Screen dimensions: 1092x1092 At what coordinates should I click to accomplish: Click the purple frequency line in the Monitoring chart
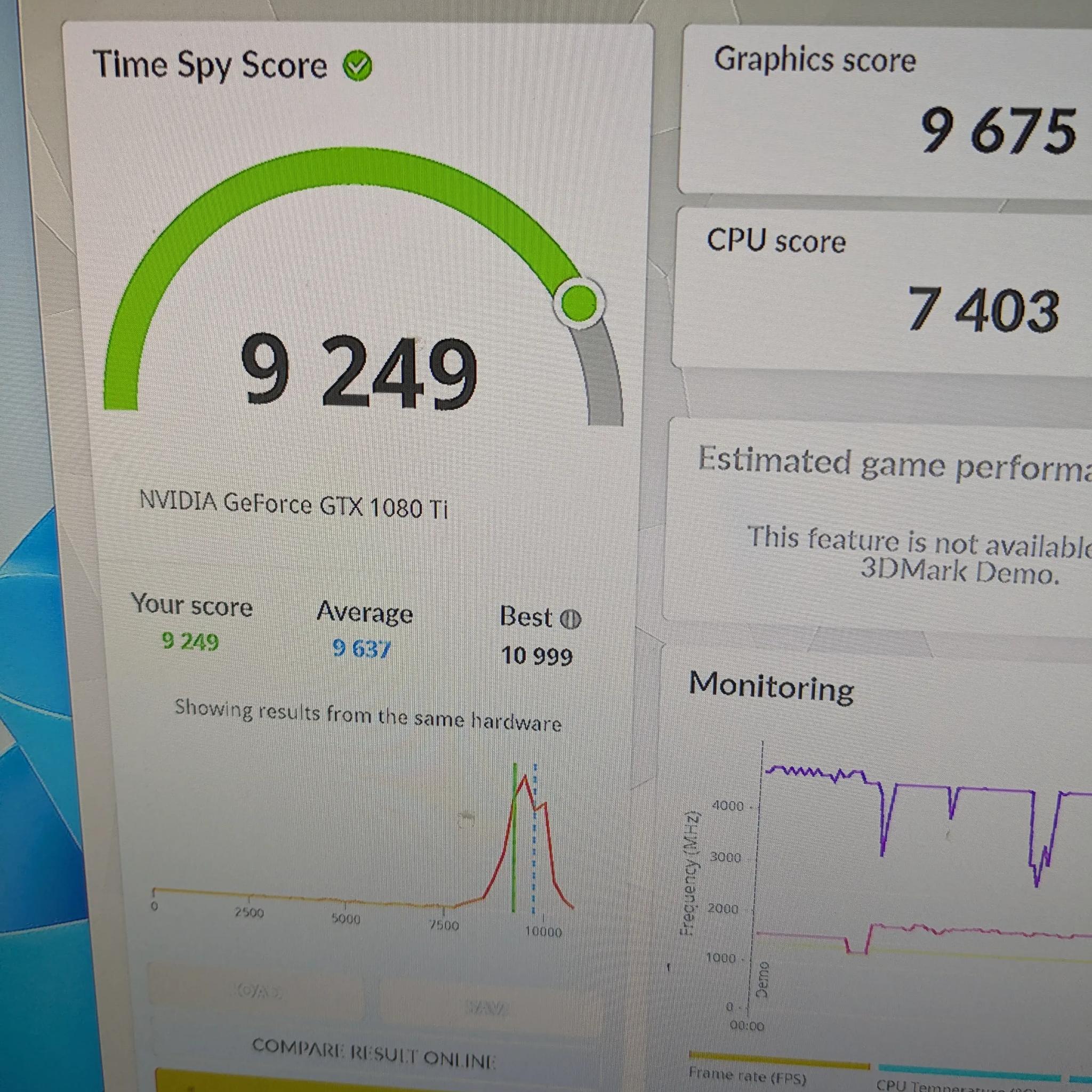coord(927,786)
